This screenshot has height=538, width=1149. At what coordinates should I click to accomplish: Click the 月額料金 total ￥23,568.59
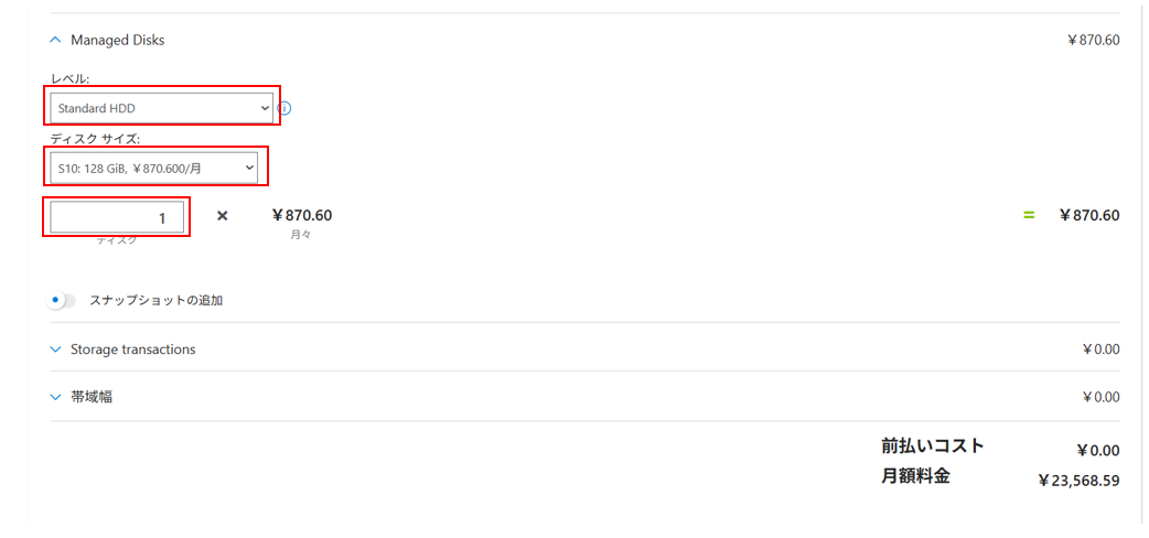coord(1078,481)
